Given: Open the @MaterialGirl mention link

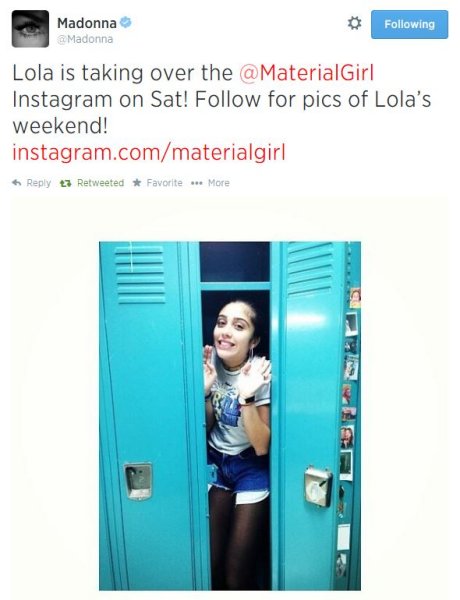Looking at the screenshot, I should (x=307, y=73).
